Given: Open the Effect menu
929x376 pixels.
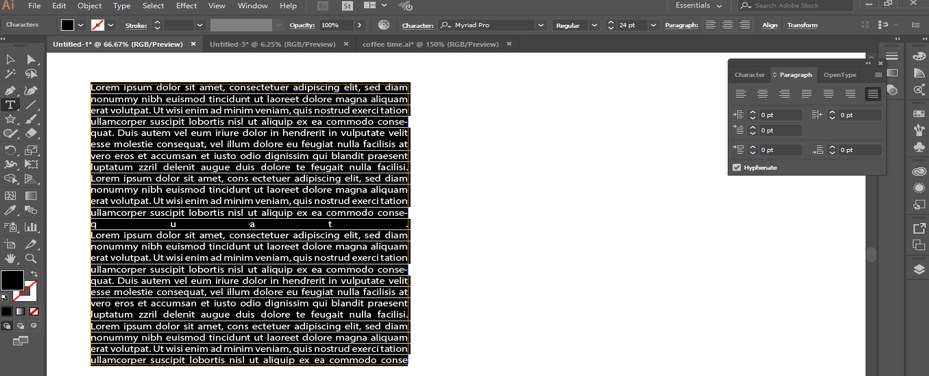Looking at the screenshot, I should [x=186, y=5].
